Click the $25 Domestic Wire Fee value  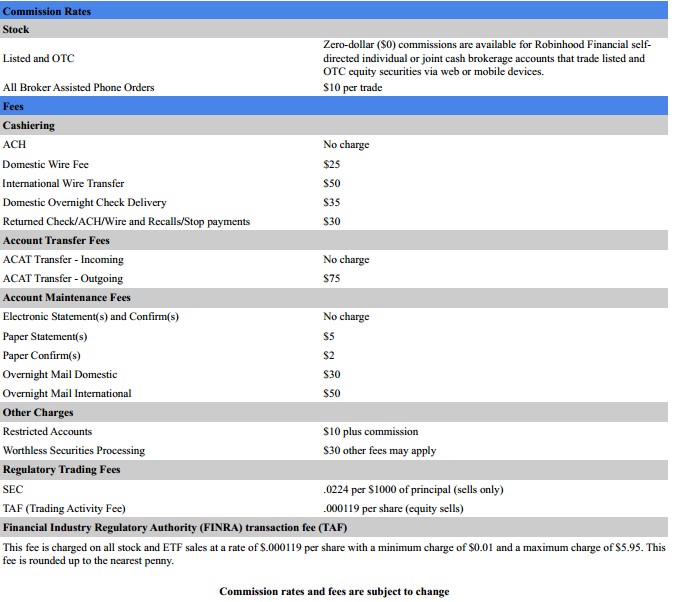[x=331, y=164]
